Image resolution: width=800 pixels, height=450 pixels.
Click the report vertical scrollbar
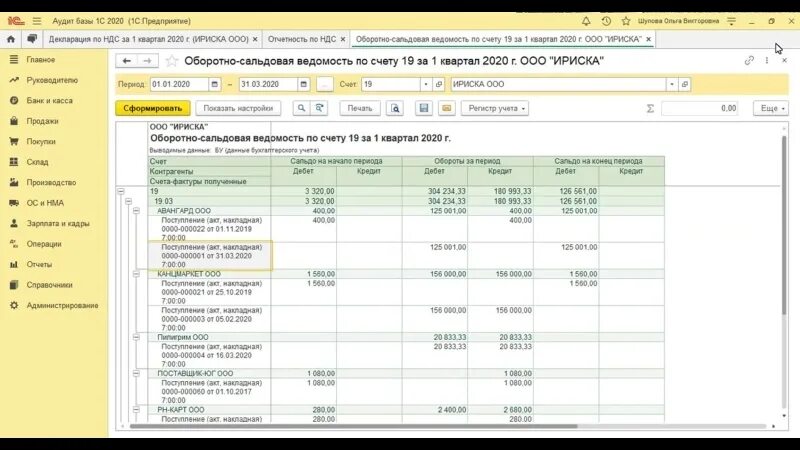(784, 224)
